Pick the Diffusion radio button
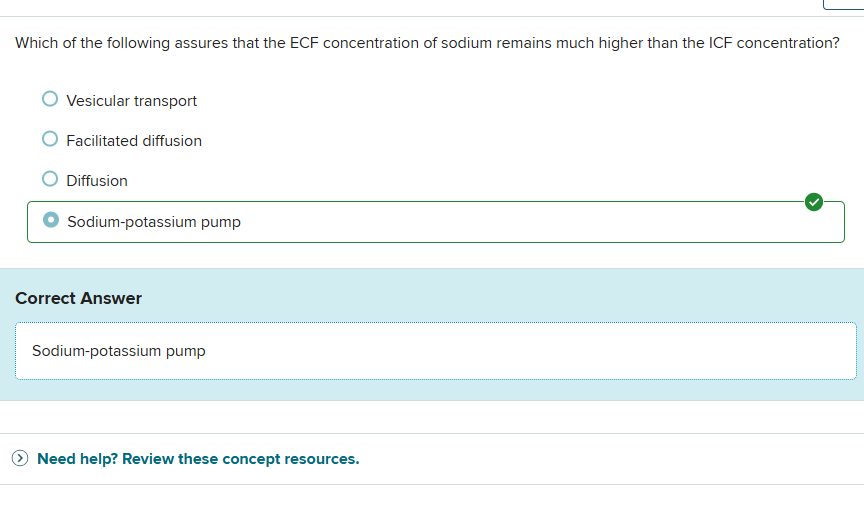 tap(50, 180)
